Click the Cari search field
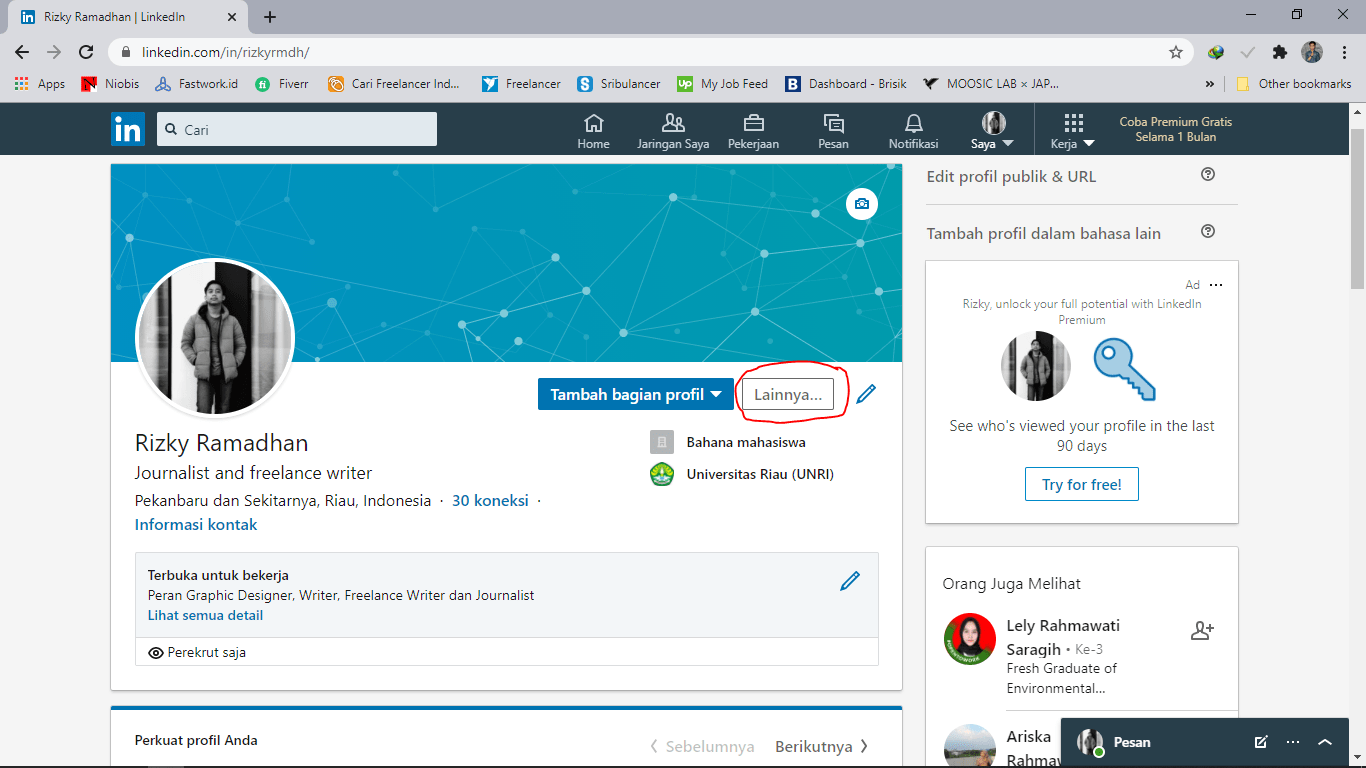Screen dimensions: 1366x768 297,129
